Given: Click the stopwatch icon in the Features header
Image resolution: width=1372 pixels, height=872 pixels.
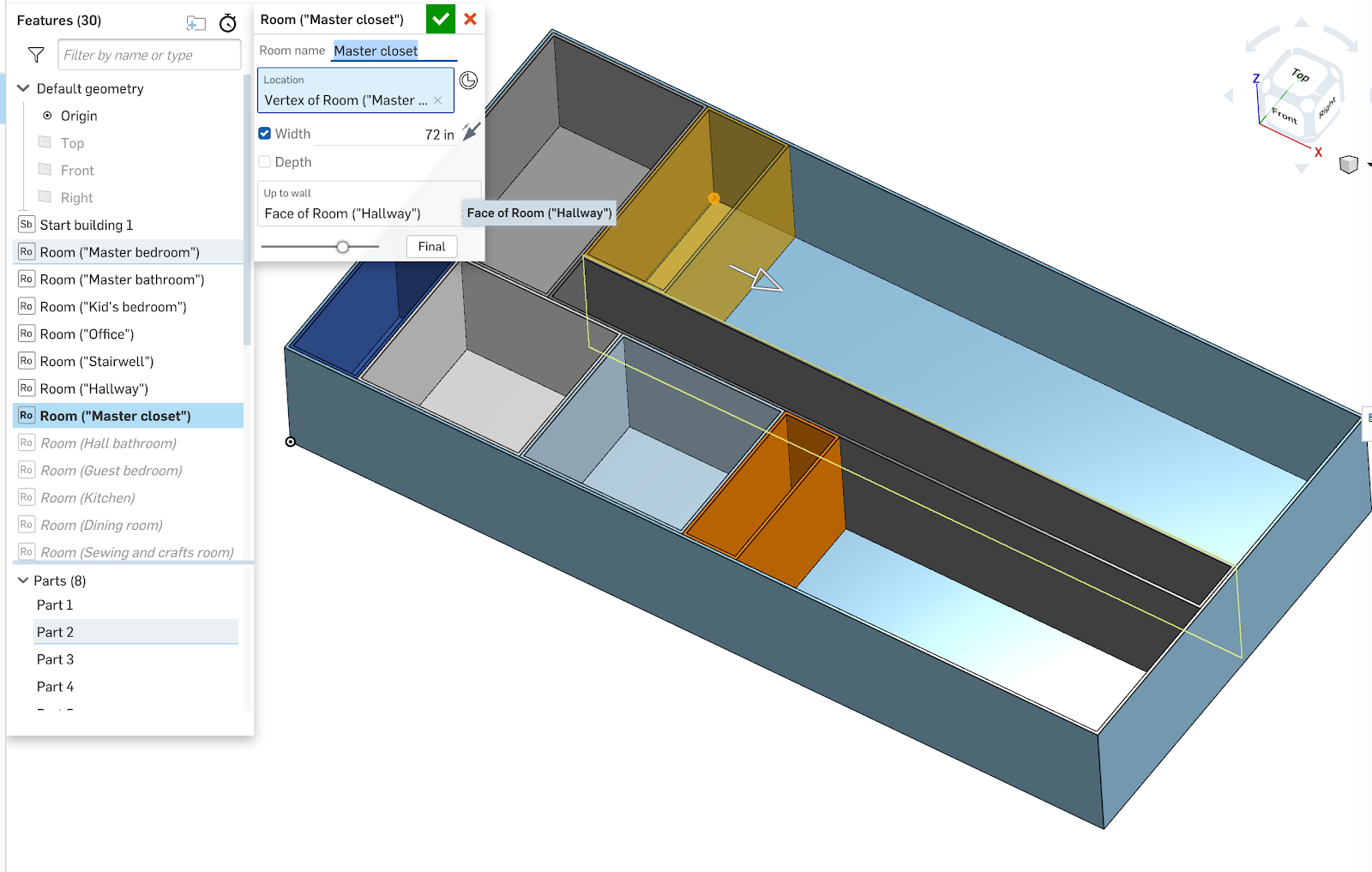Looking at the screenshot, I should (227, 23).
